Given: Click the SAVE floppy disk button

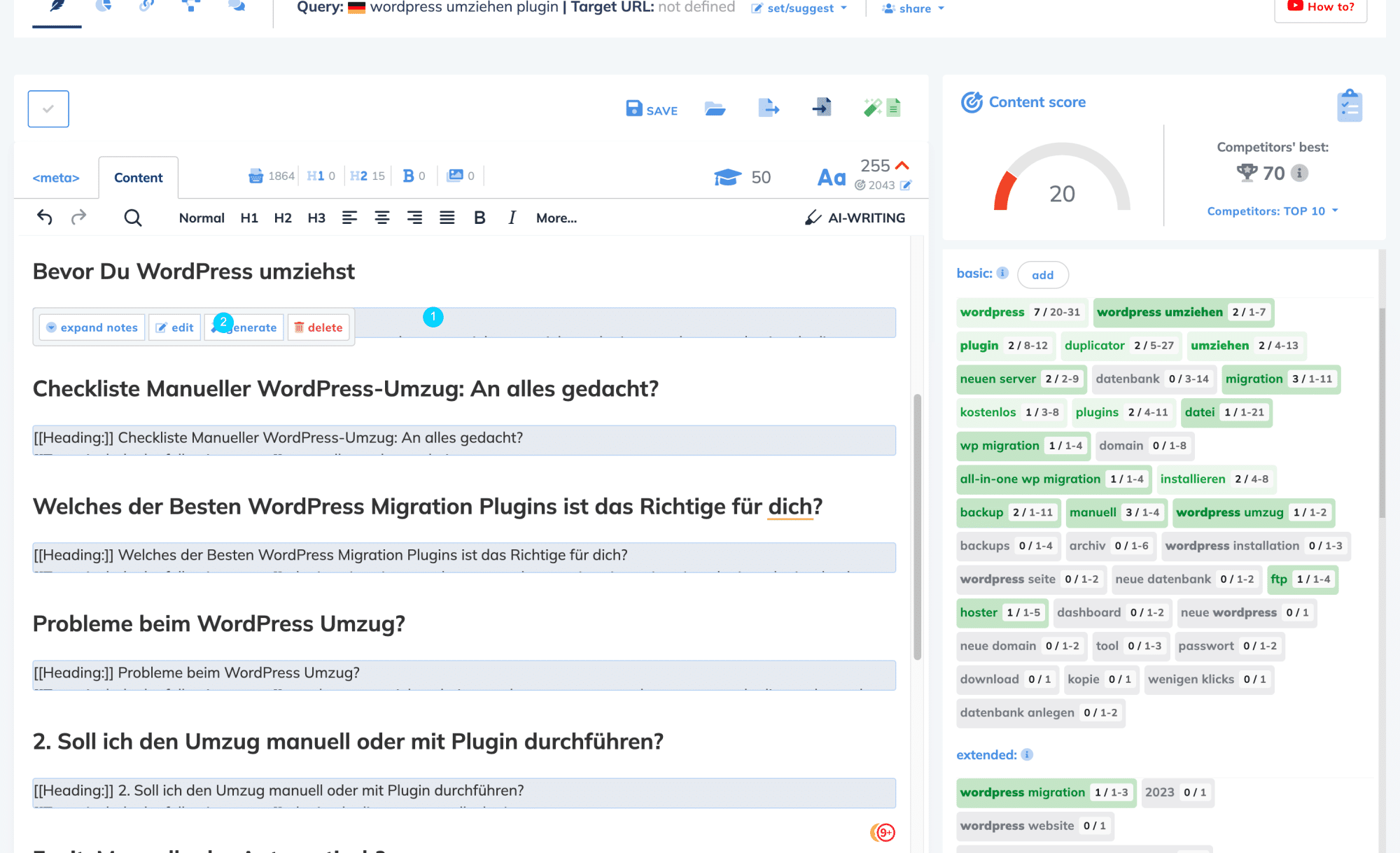Looking at the screenshot, I should (x=652, y=109).
